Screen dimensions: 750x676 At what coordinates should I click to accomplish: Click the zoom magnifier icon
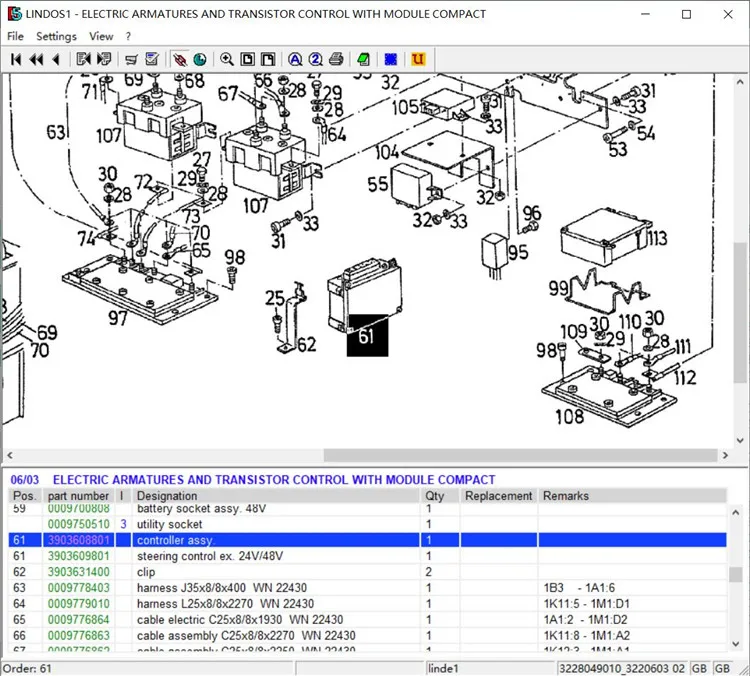coord(227,59)
